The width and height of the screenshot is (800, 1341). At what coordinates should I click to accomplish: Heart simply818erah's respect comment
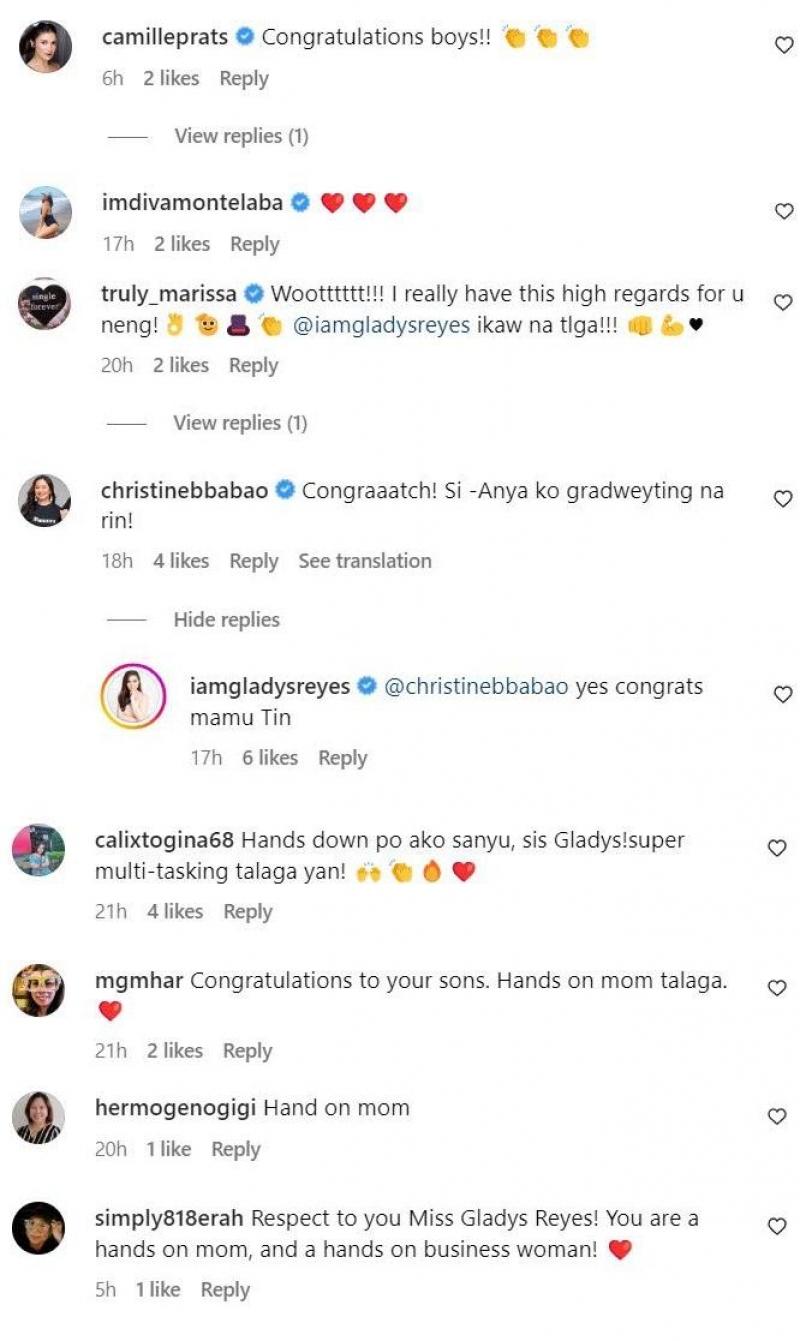coord(777,1226)
